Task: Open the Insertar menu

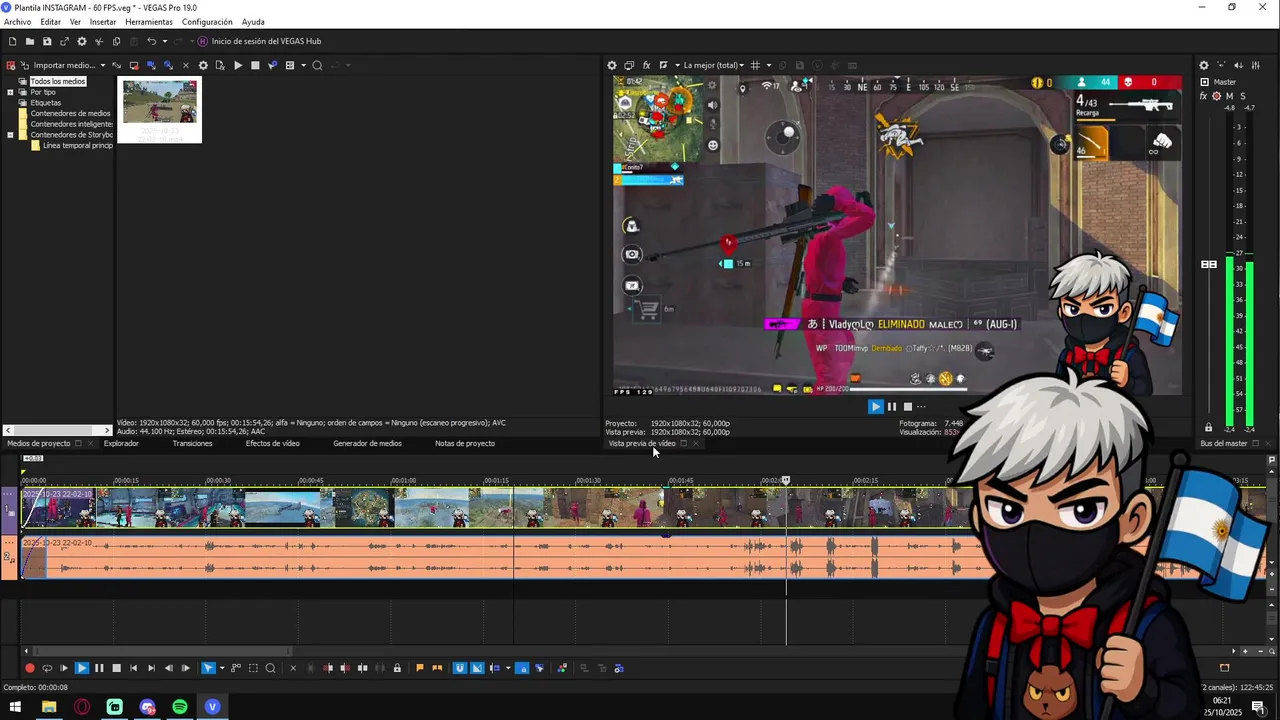Action: [103, 22]
